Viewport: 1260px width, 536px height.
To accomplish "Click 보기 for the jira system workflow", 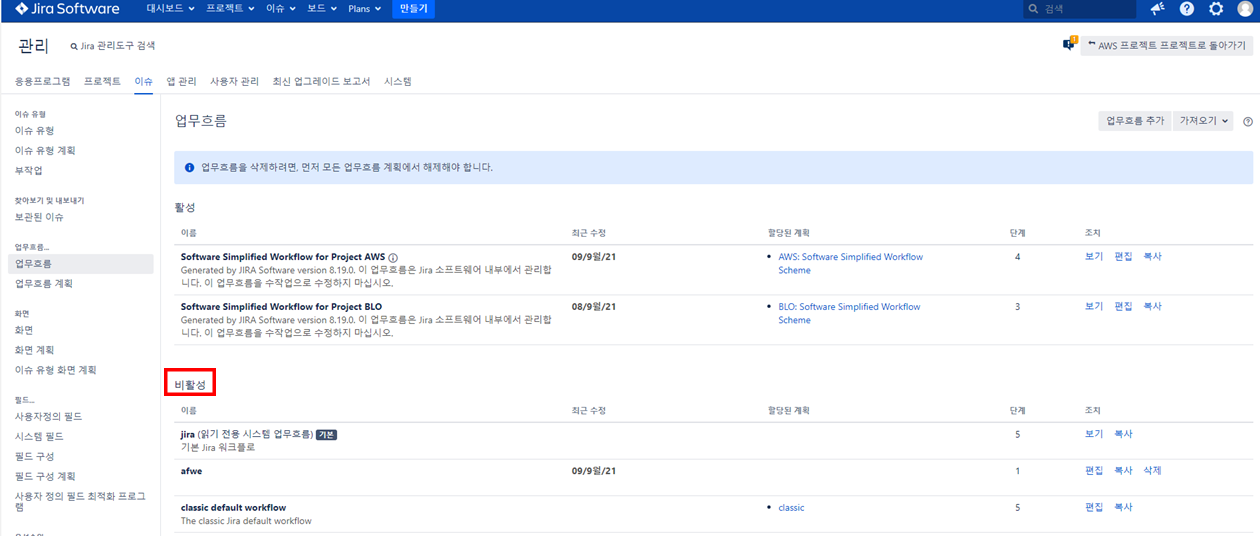I will pyautogui.click(x=1094, y=435).
